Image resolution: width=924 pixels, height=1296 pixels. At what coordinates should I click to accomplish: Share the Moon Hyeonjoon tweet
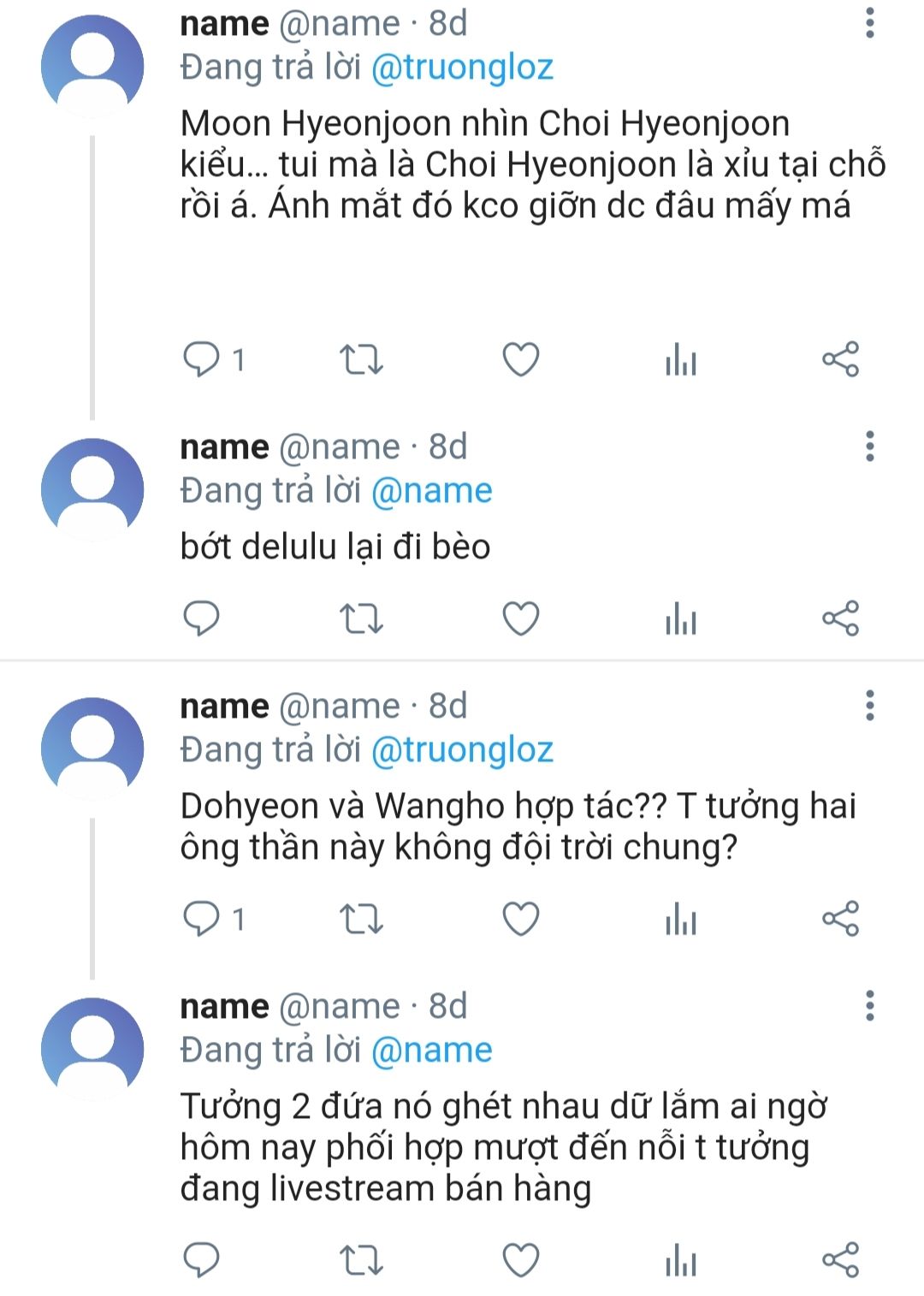[840, 359]
